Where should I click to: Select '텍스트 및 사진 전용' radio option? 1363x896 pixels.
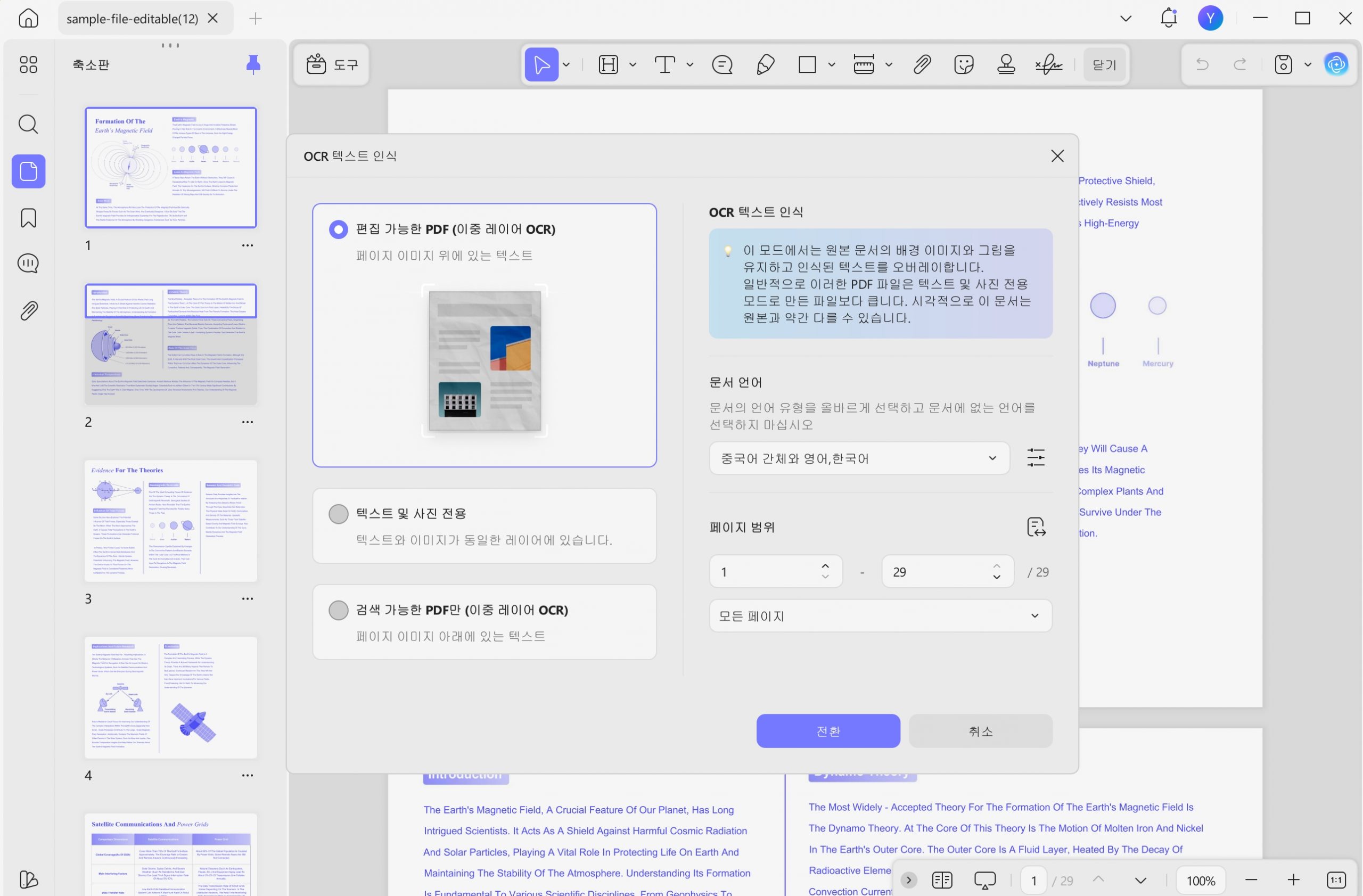(x=339, y=514)
